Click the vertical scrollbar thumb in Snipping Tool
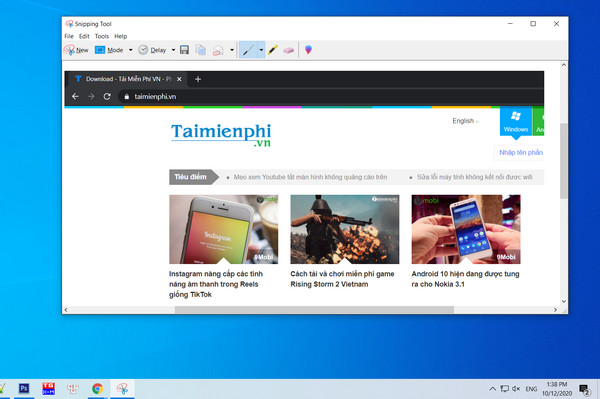This screenshot has height=399, width=600. click(x=564, y=161)
